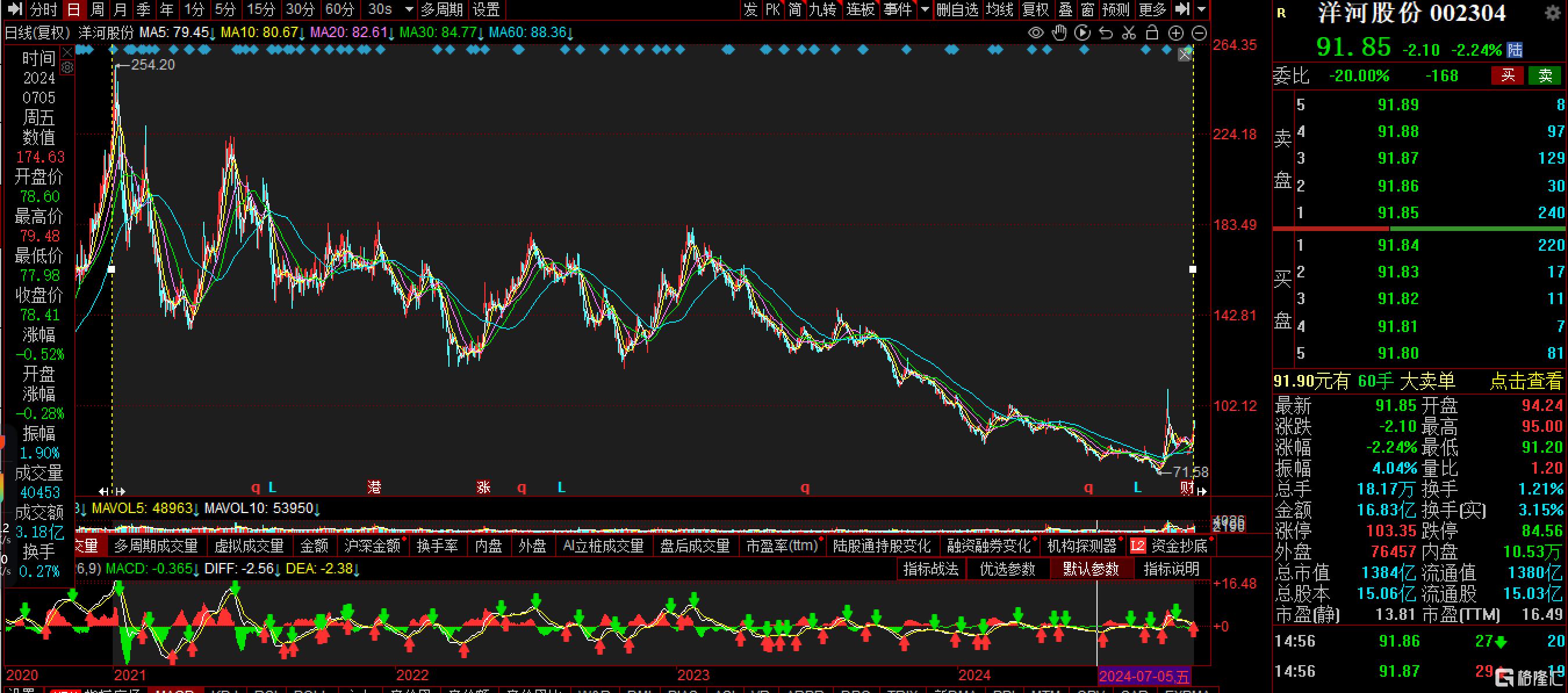Open the 预测 forecast tool
This screenshot has width=1568, height=693.
point(1116,9)
